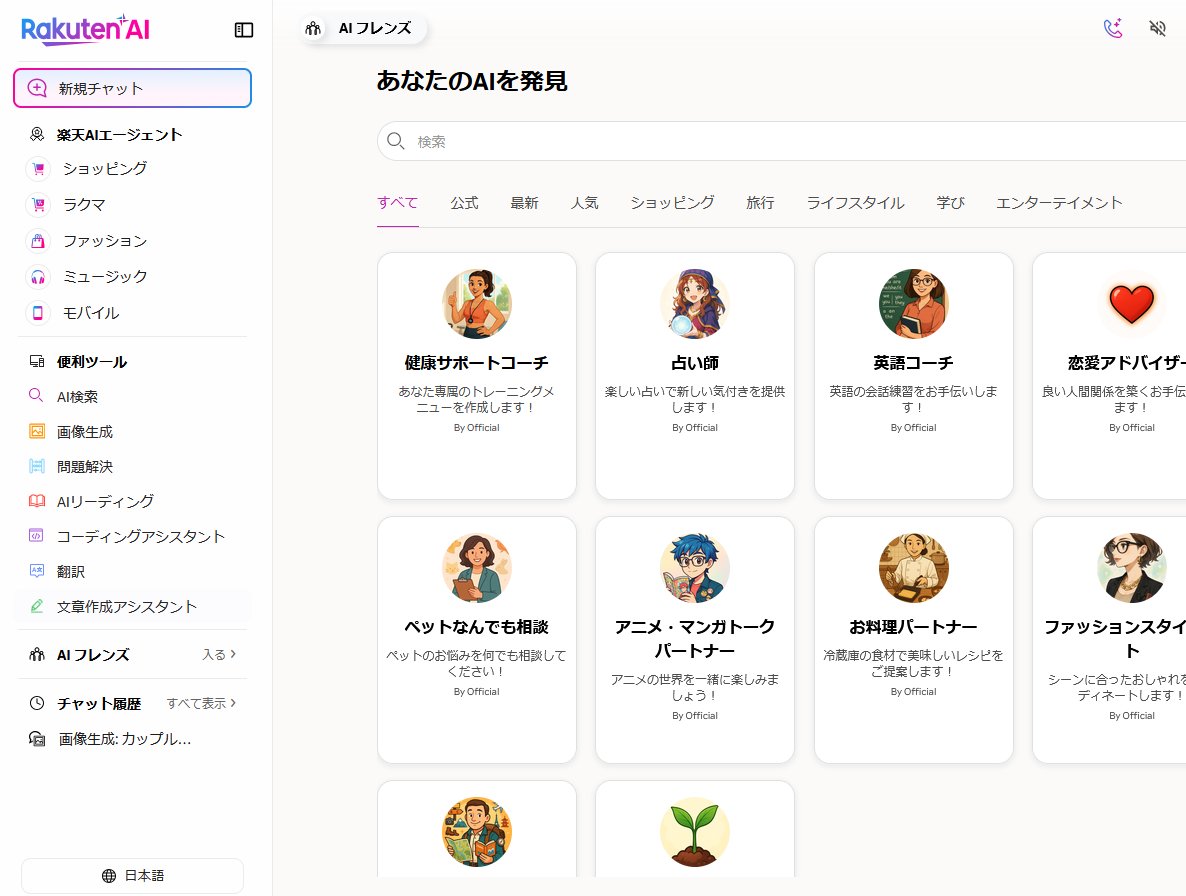
Task: Select the 人気 tab
Action: [x=585, y=203]
